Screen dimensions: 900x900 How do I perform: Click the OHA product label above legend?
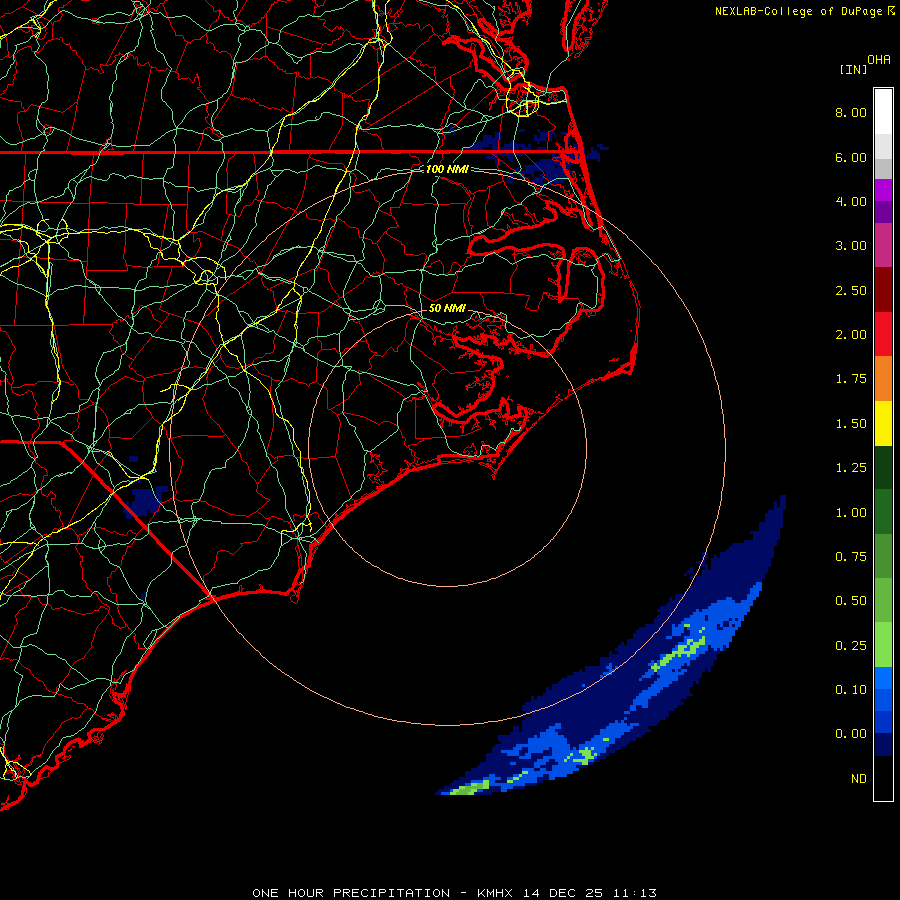point(879,60)
